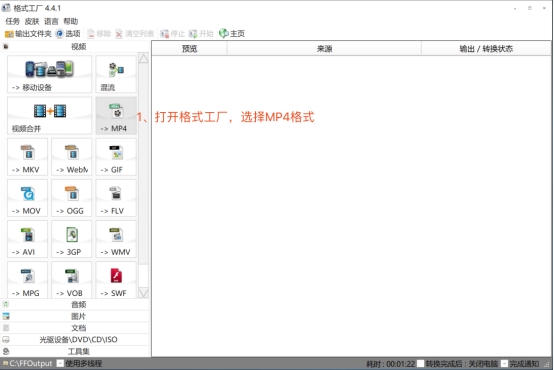Choose the -> AVI format

[x=28, y=239]
